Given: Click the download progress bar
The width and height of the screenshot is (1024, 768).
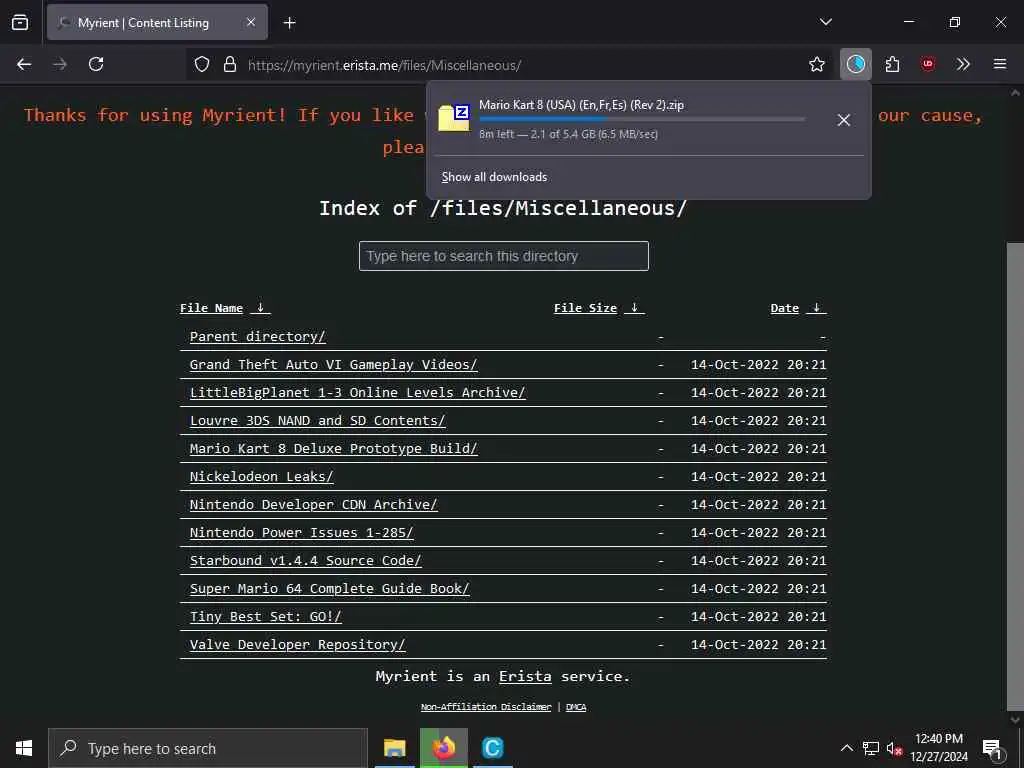Looking at the screenshot, I should click(x=642, y=119).
